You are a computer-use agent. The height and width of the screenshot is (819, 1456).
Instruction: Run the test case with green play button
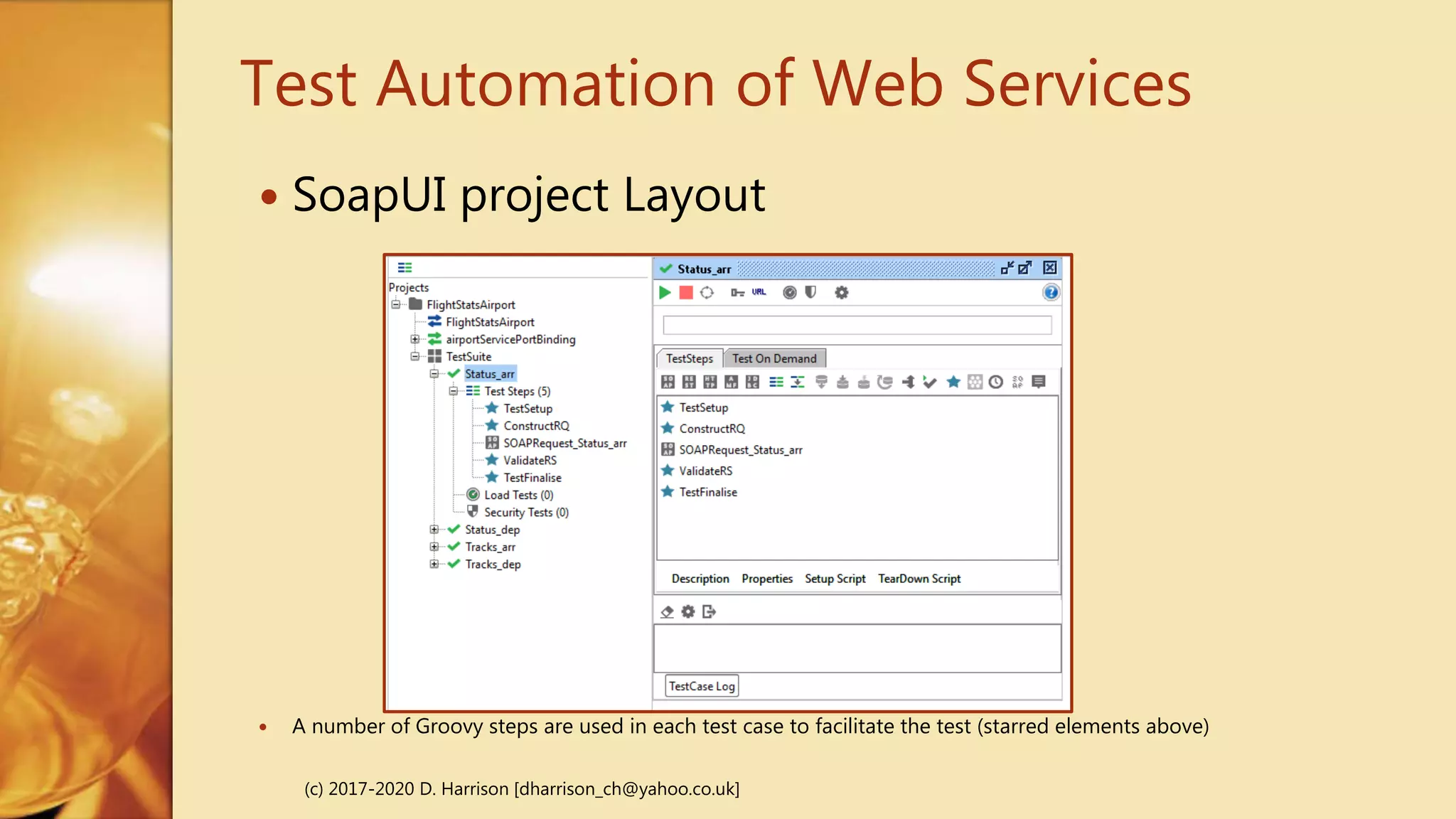point(665,292)
